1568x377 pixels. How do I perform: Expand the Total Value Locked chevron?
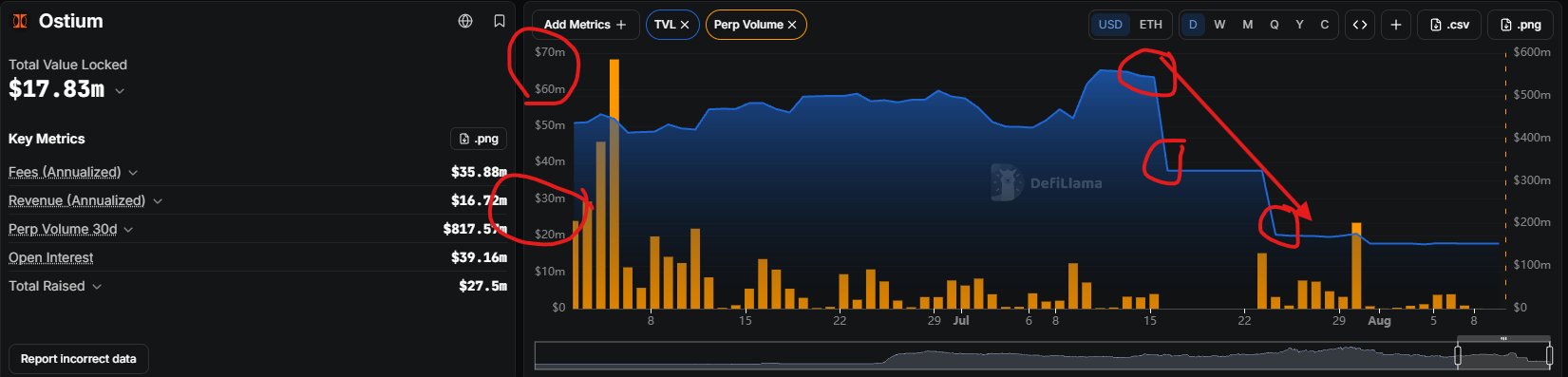point(120,91)
